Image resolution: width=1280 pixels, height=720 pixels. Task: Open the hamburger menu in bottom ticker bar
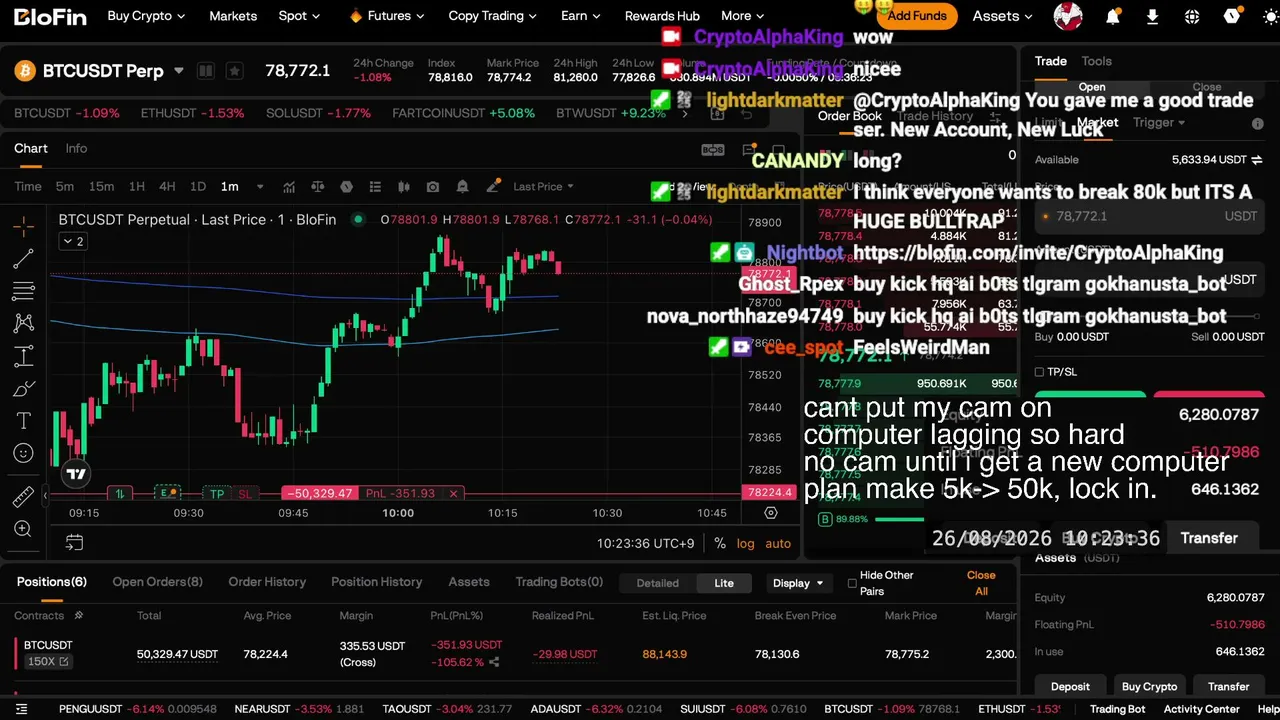(21, 709)
